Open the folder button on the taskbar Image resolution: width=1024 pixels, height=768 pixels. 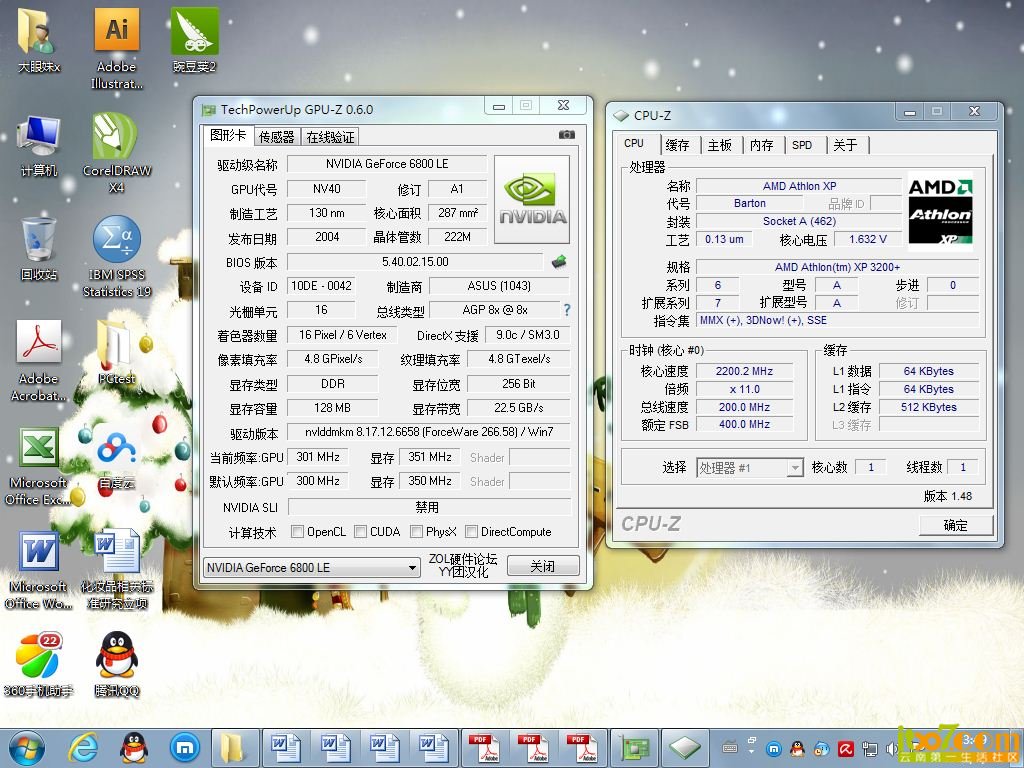tap(234, 748)
